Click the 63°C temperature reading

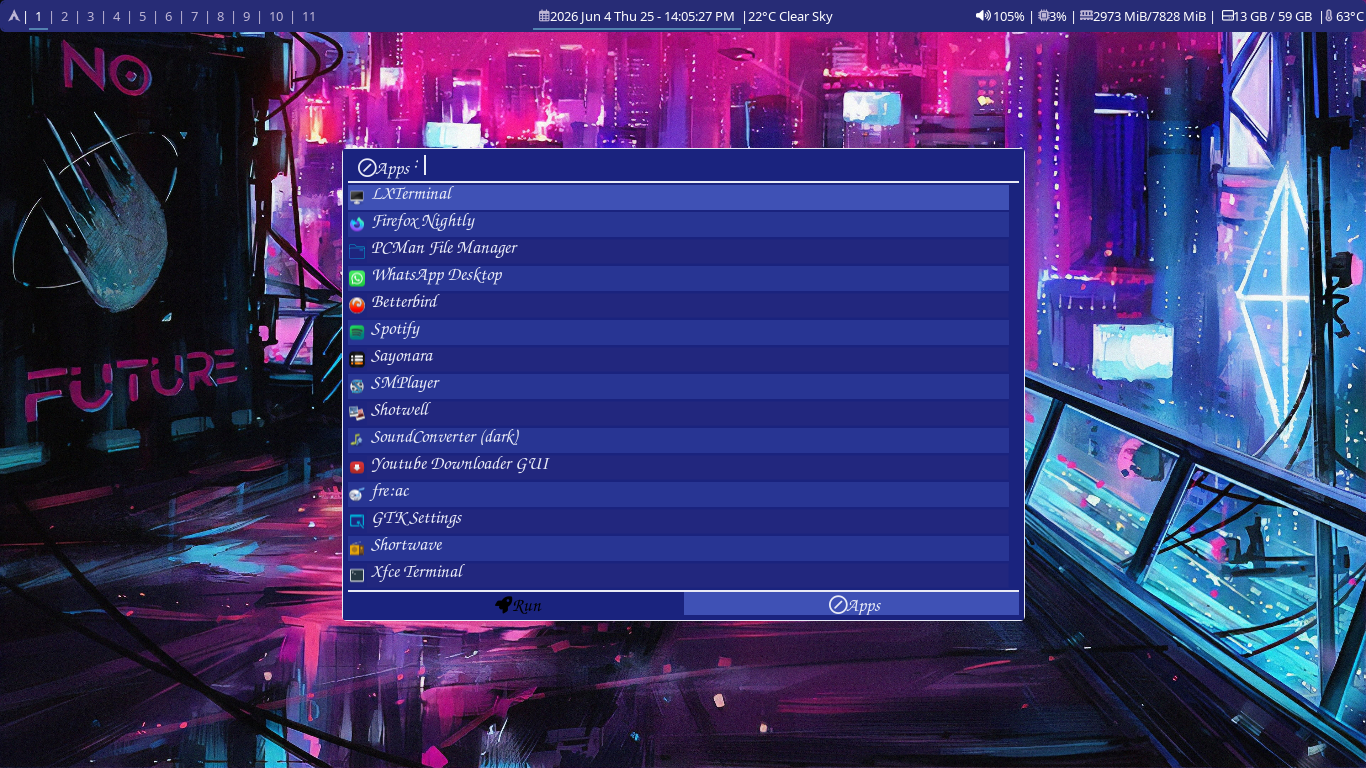[x=1349, y=16]
